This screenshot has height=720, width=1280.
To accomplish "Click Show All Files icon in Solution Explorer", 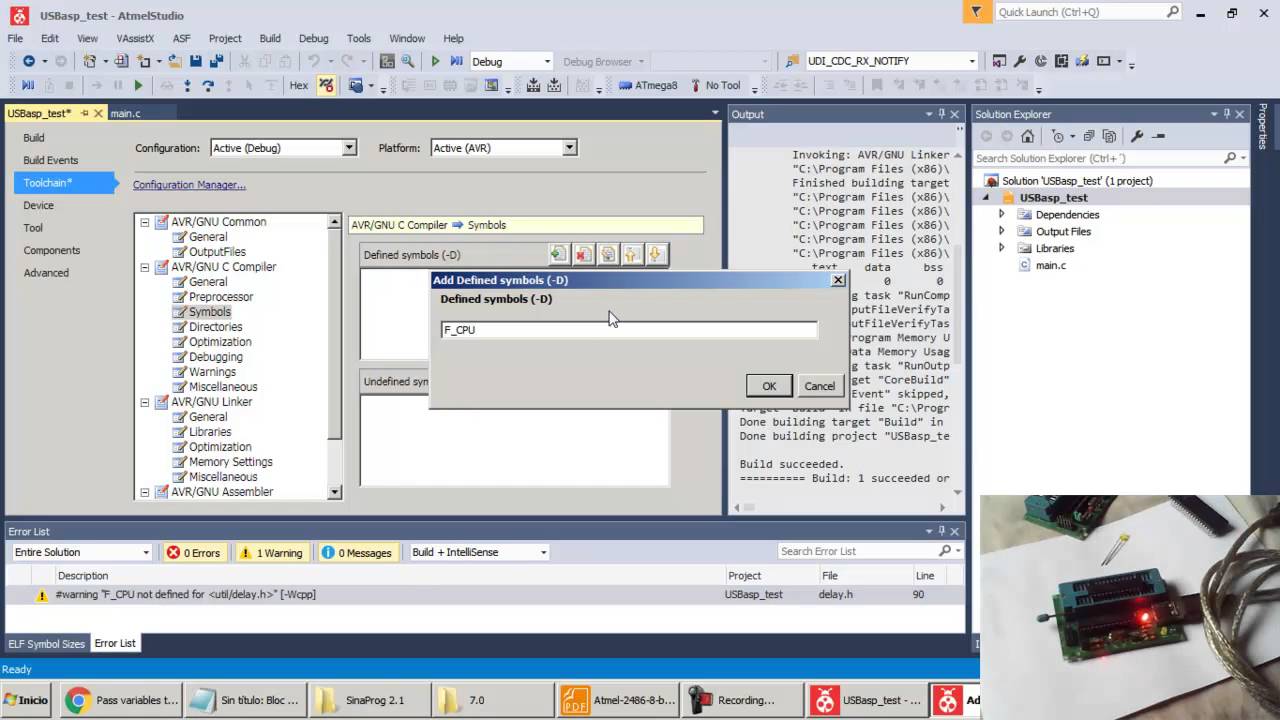I will click(1110, 136).
